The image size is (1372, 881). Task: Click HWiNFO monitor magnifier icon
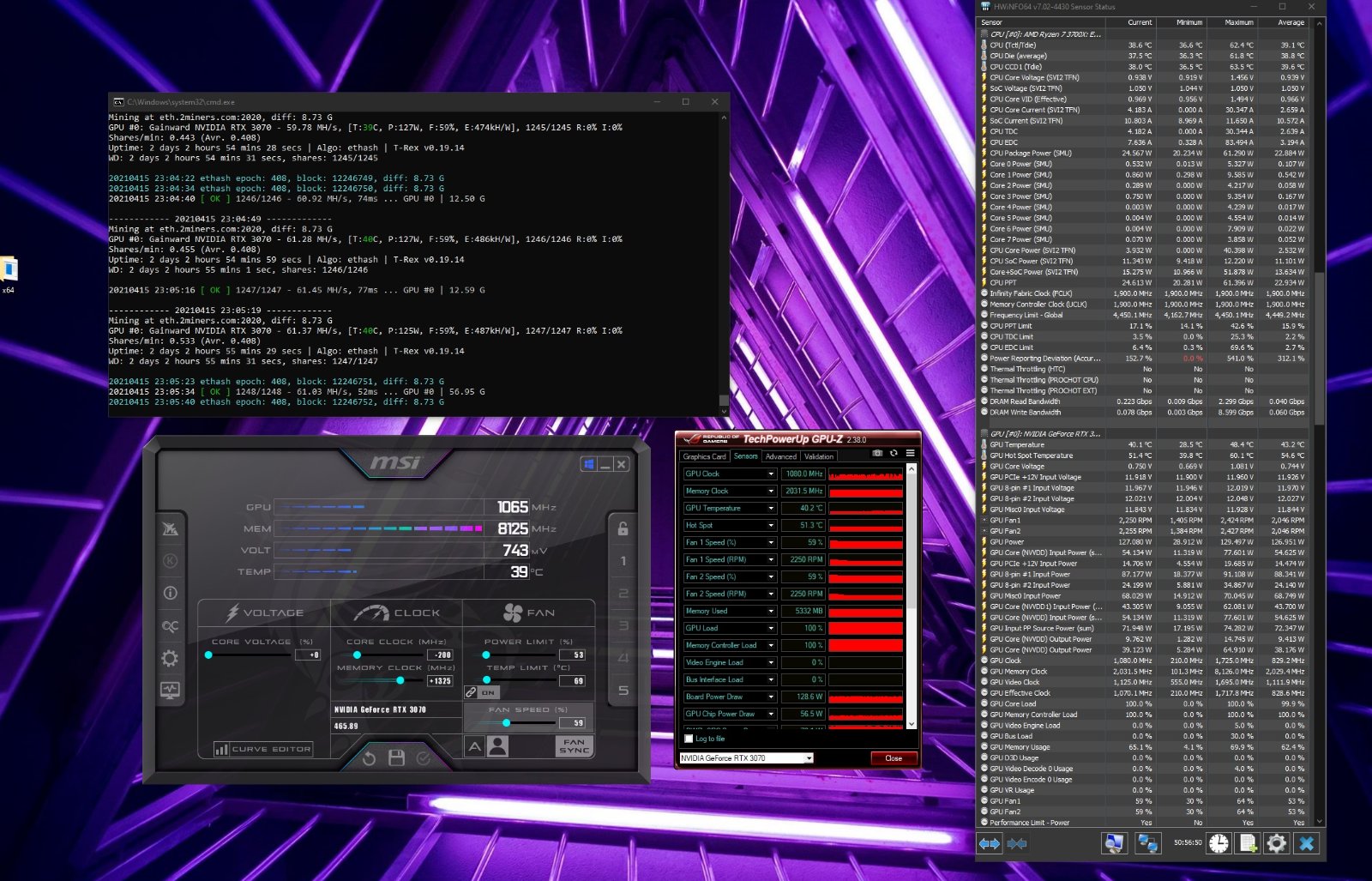(x=1114, y=844)
